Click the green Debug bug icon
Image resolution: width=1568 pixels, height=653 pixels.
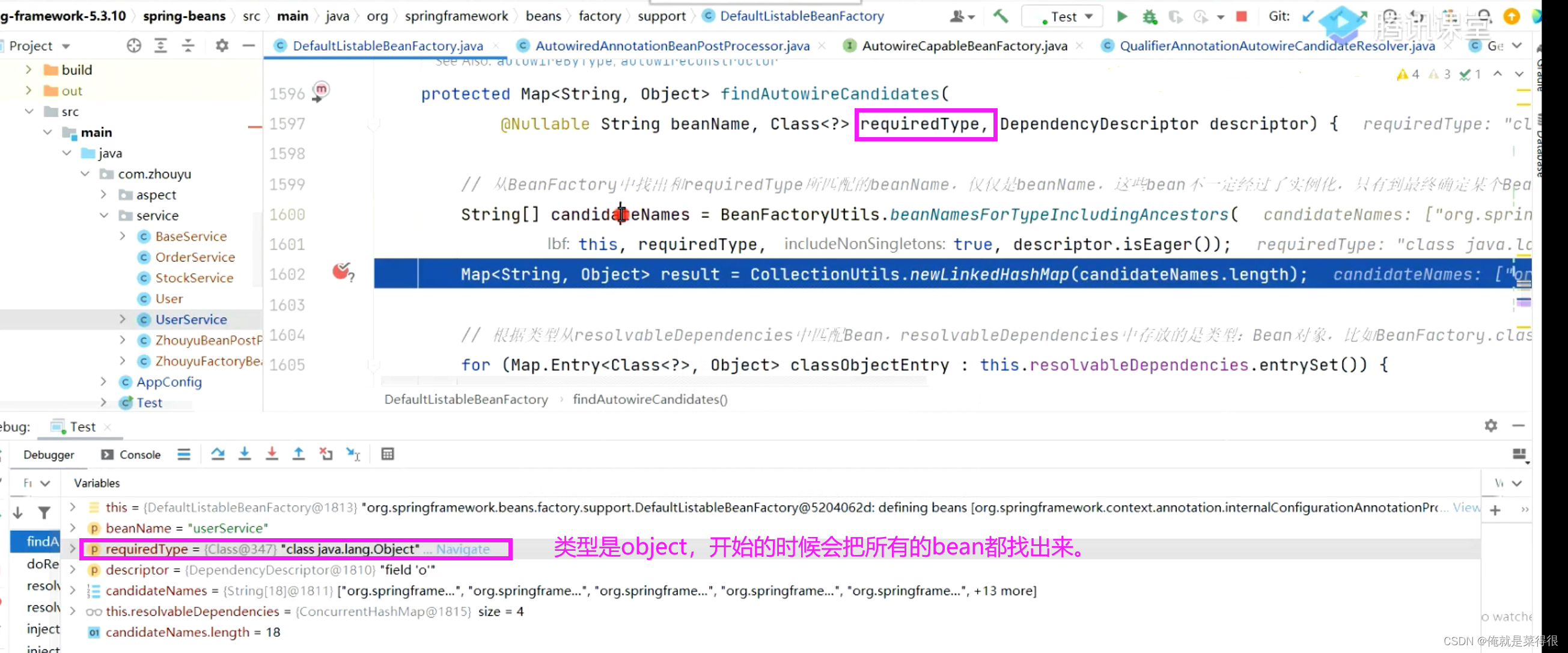point(1149,16)
